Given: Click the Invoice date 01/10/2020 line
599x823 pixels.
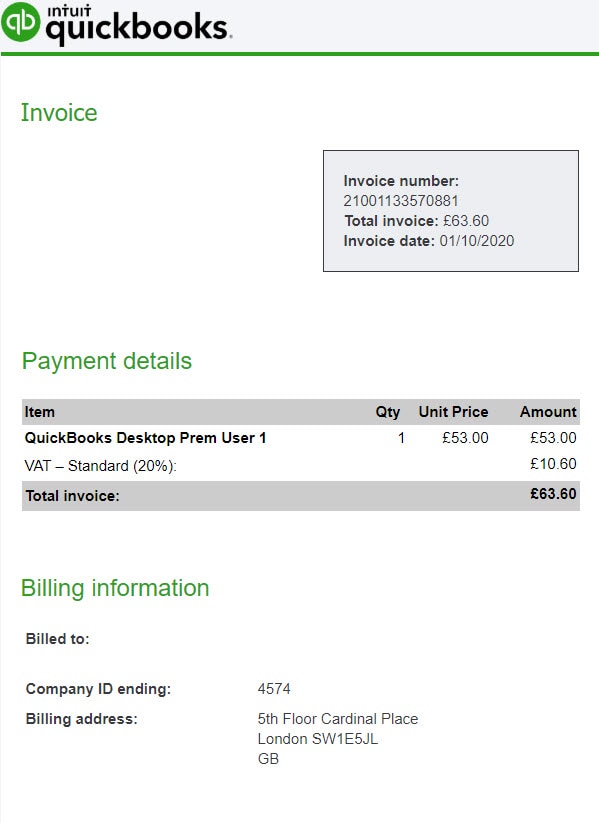Looking at the screenshot, I should pyautogui.click(x=428, y=241).
